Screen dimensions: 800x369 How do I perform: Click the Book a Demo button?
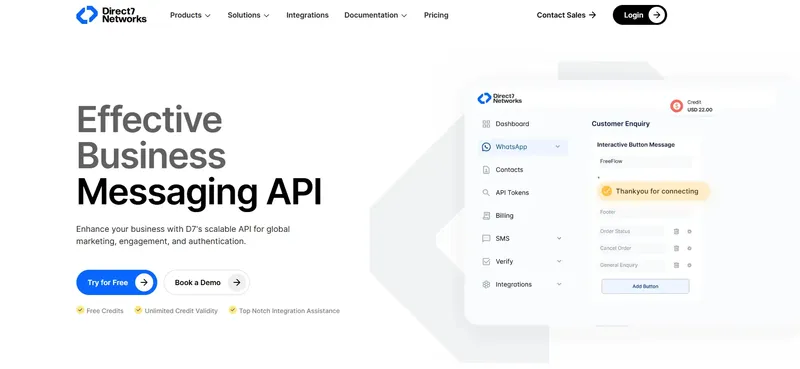click(207, 282)
